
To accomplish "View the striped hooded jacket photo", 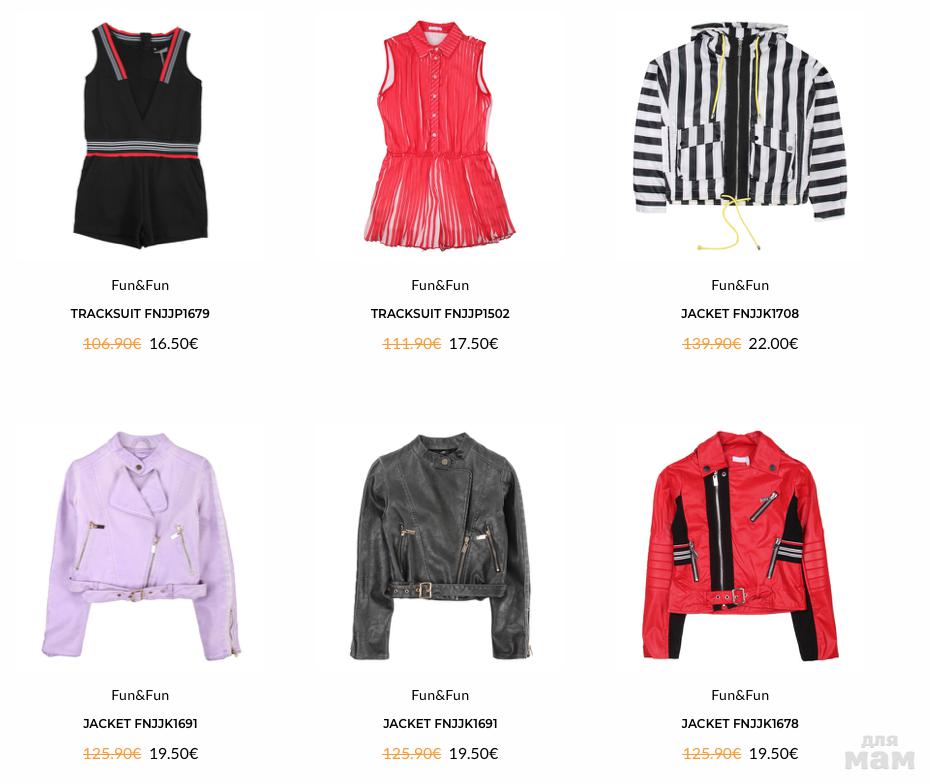I will pos(740,136).
